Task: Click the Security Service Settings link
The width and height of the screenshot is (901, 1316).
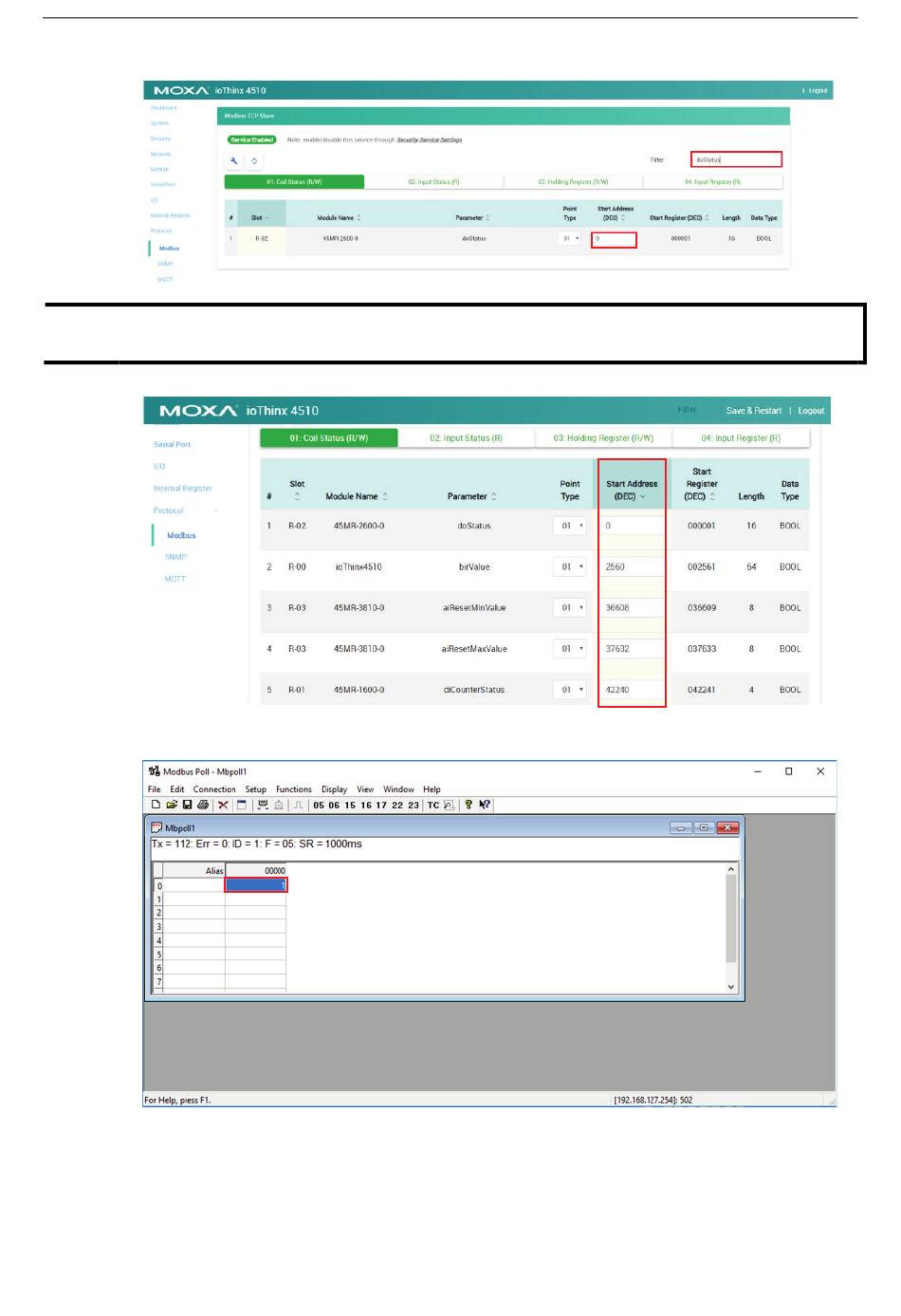Action: point(430,139)
